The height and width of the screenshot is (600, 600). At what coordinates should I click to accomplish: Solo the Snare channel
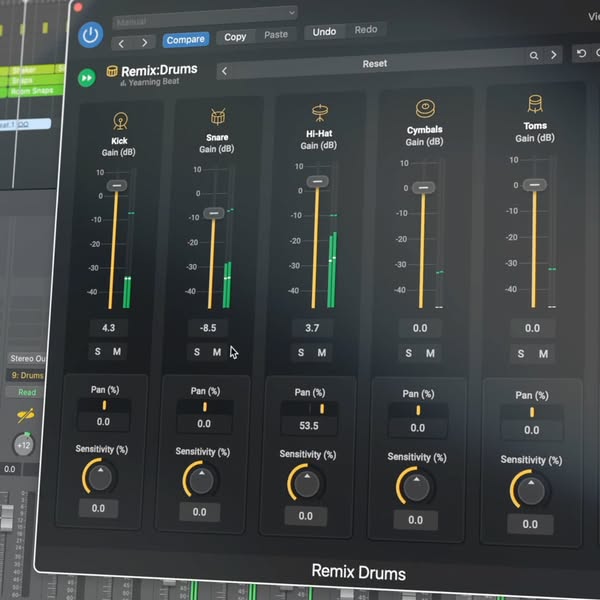pos(197,352)
